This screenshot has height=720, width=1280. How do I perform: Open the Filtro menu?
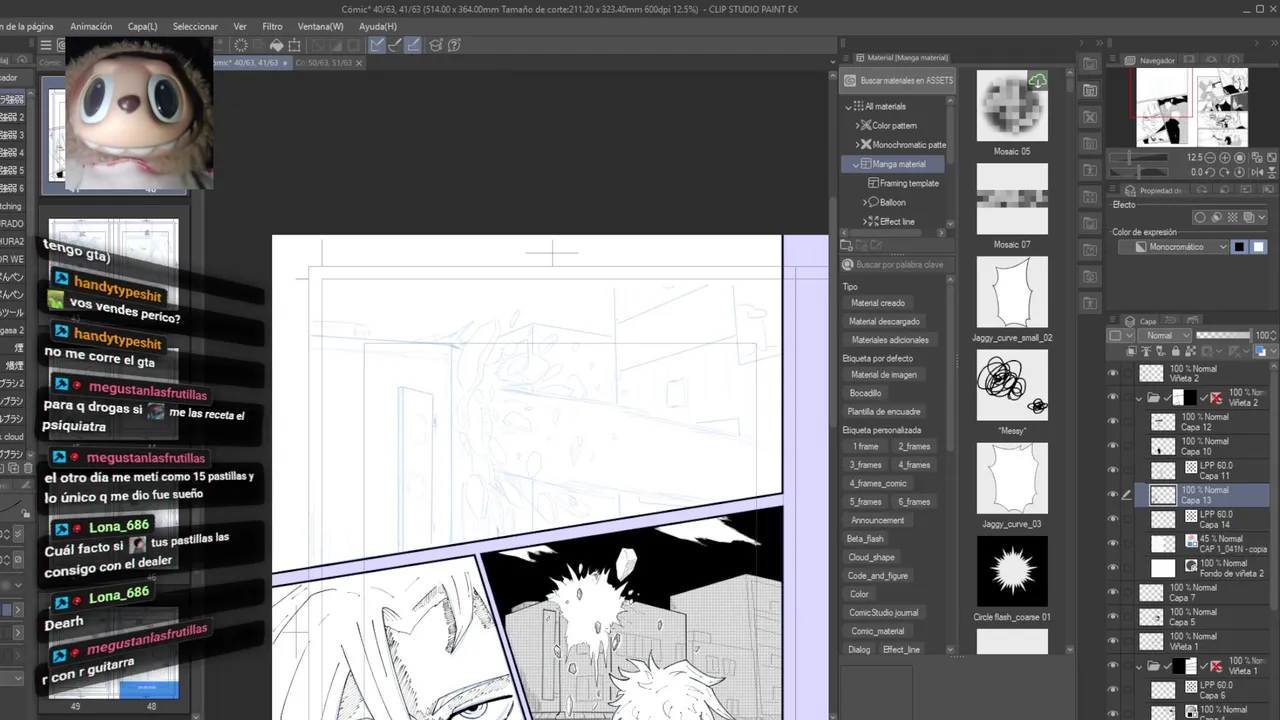pos(272,26)
